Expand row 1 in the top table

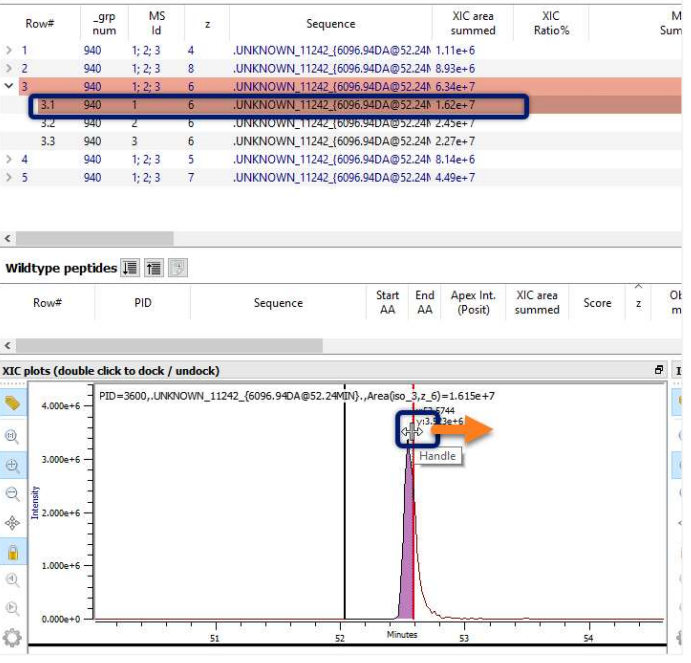point(9,51)
